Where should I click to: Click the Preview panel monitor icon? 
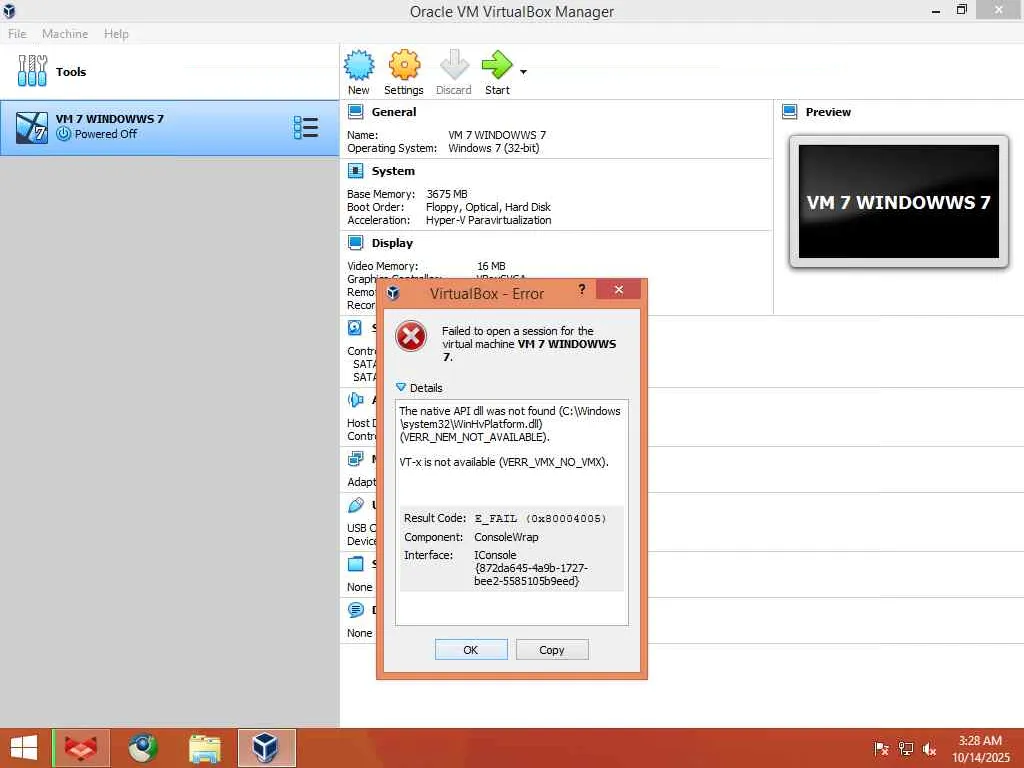790,112
